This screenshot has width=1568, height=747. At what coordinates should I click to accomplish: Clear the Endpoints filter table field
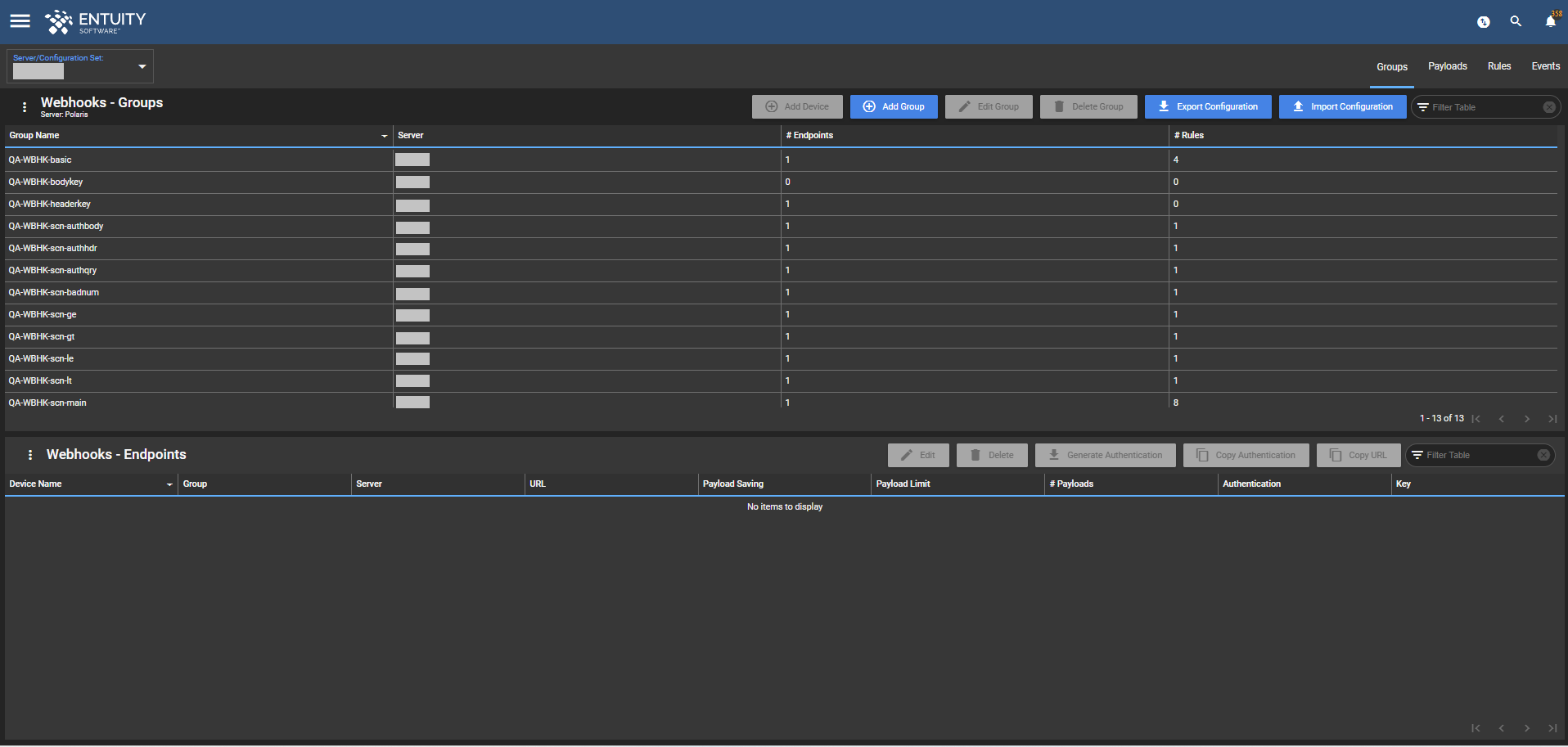tap(1543, 455)
